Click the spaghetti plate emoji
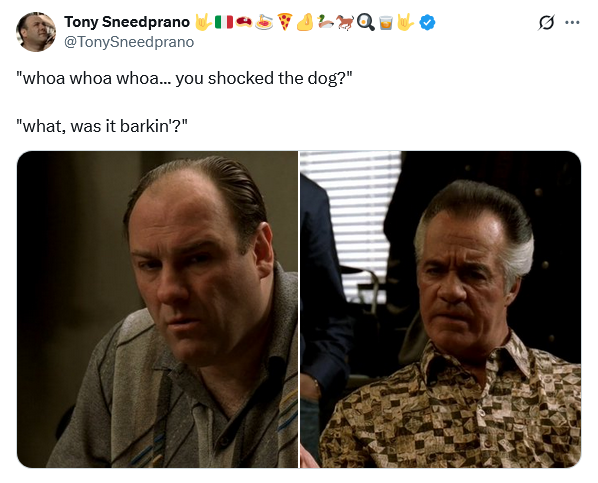 click(x=264, y=22)
